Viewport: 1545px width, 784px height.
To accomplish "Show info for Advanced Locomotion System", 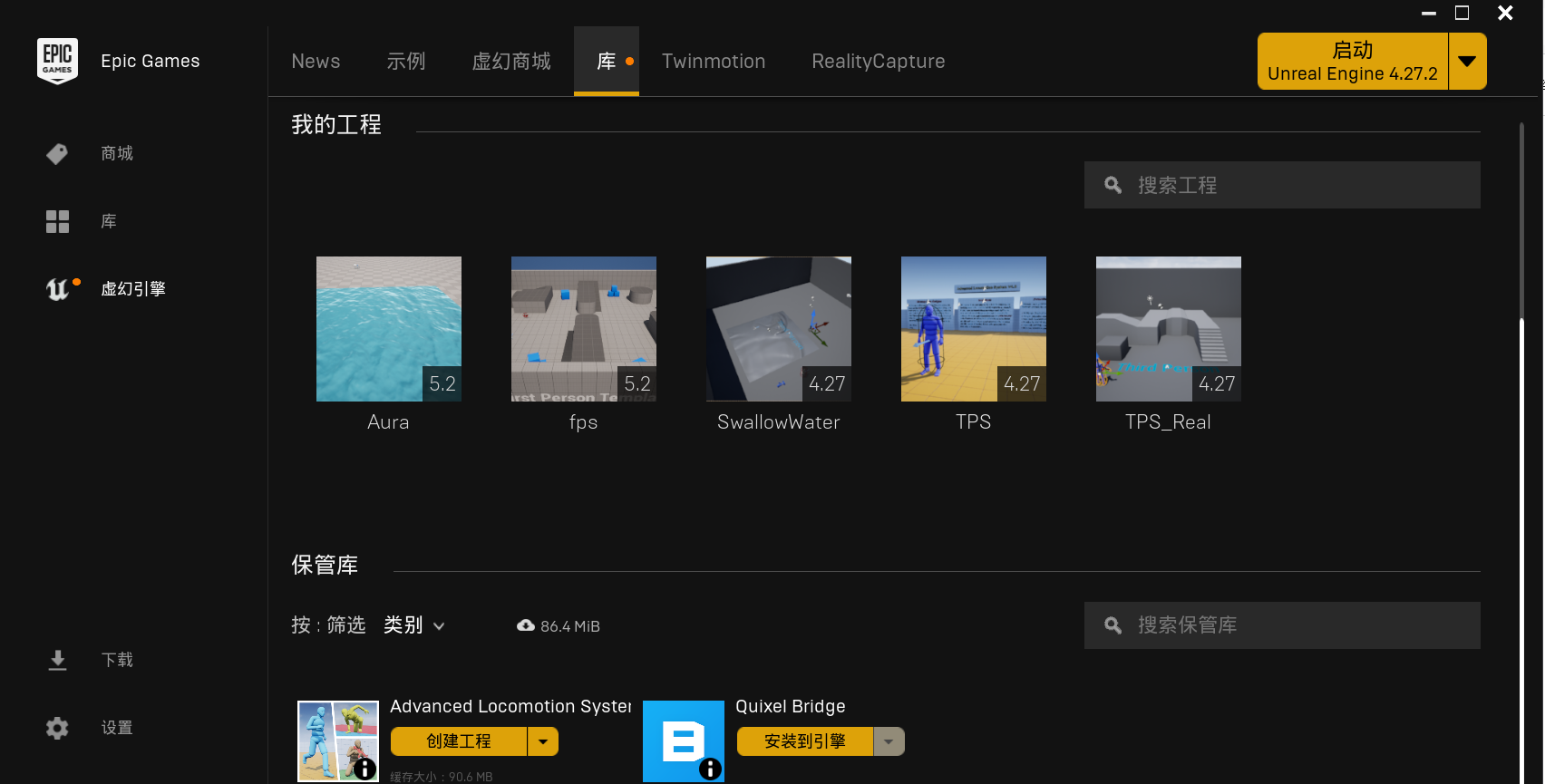I will coord(364,769).
